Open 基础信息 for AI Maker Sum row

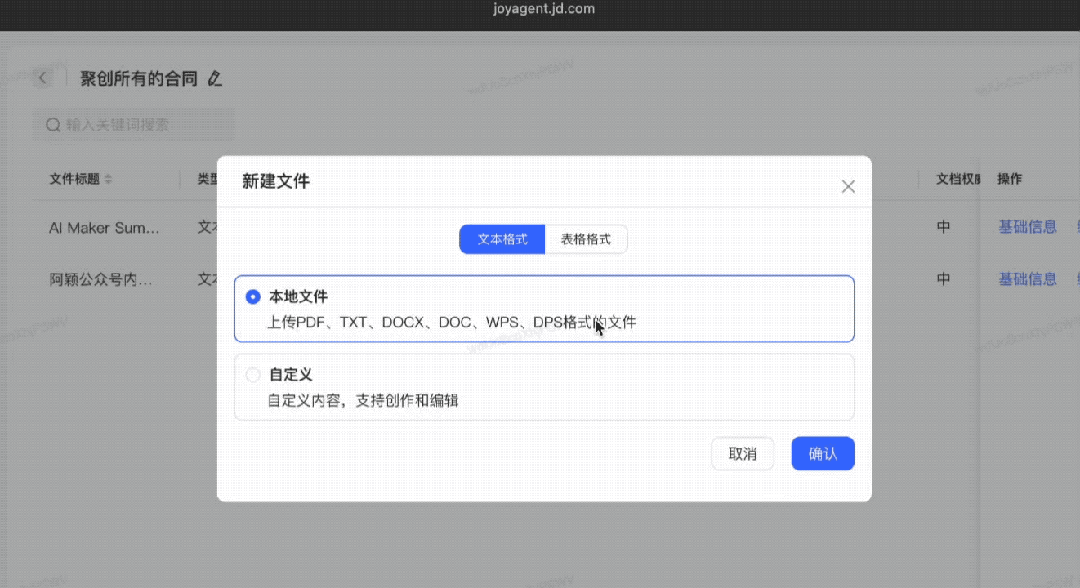click(x=1027, y=227)
